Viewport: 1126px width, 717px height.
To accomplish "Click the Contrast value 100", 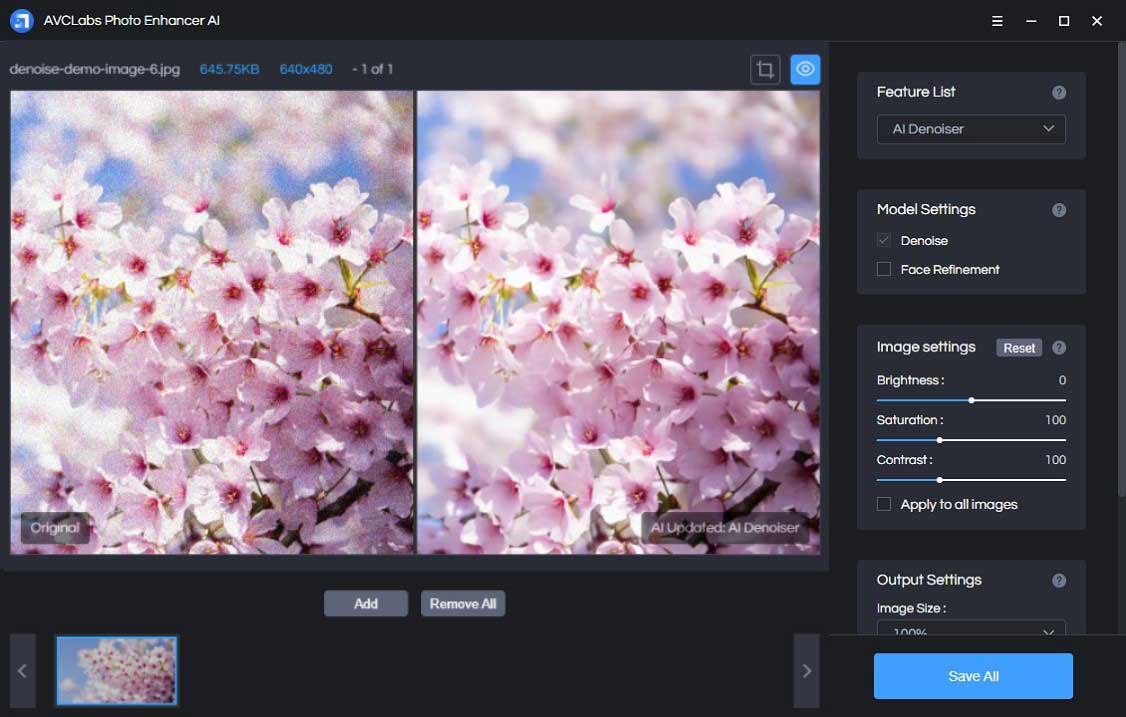I will click(1055, 460).
